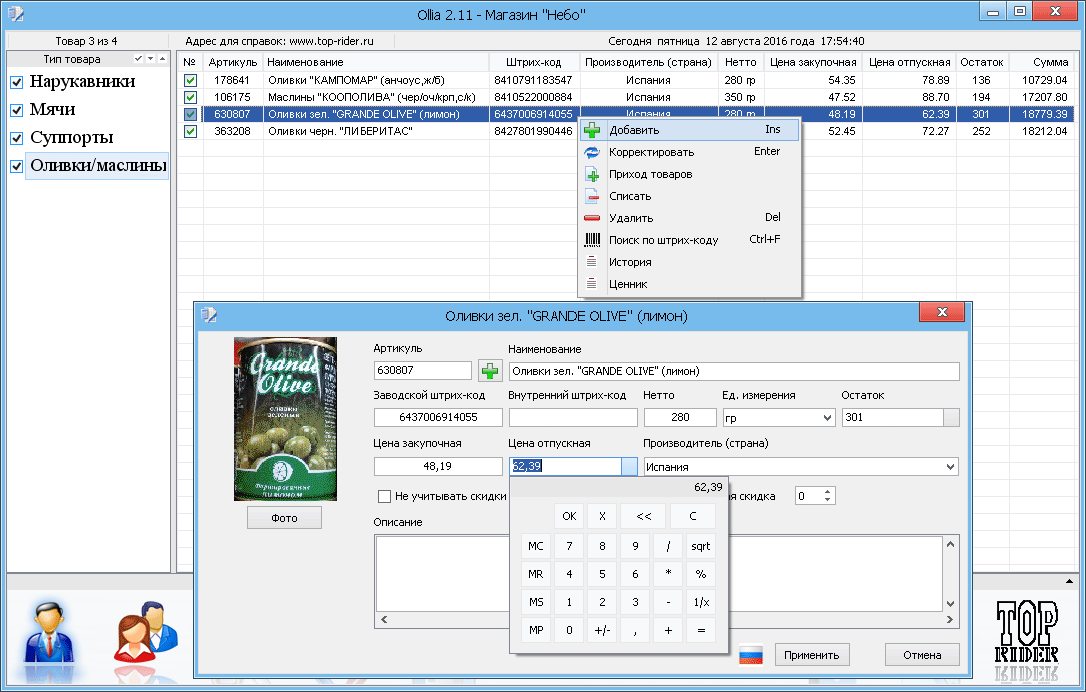Click the Фото button

tap(285, 517)
